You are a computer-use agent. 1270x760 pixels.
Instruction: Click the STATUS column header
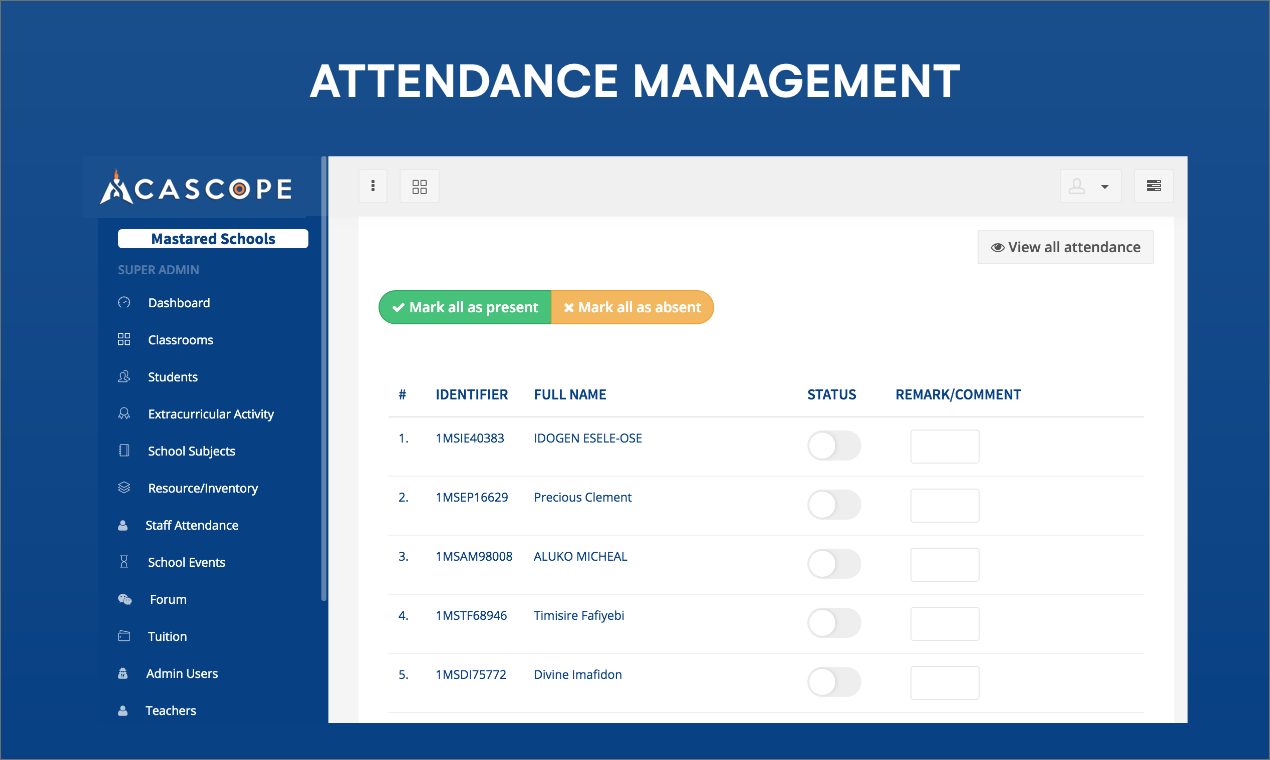pyautogui.click(x=832, y=394)
